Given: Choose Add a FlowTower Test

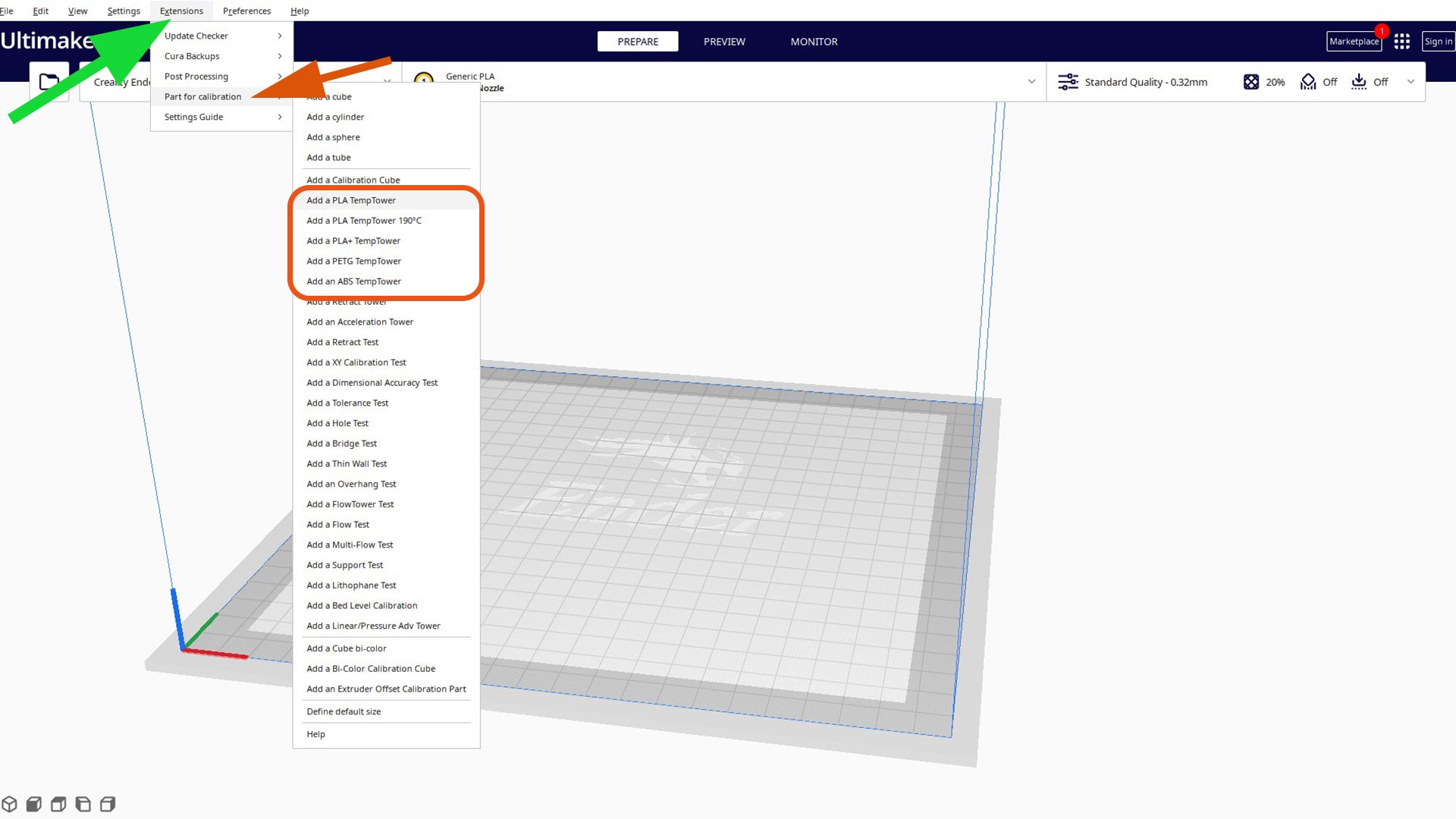Looking at the screenshot, I should pos(386,504).
